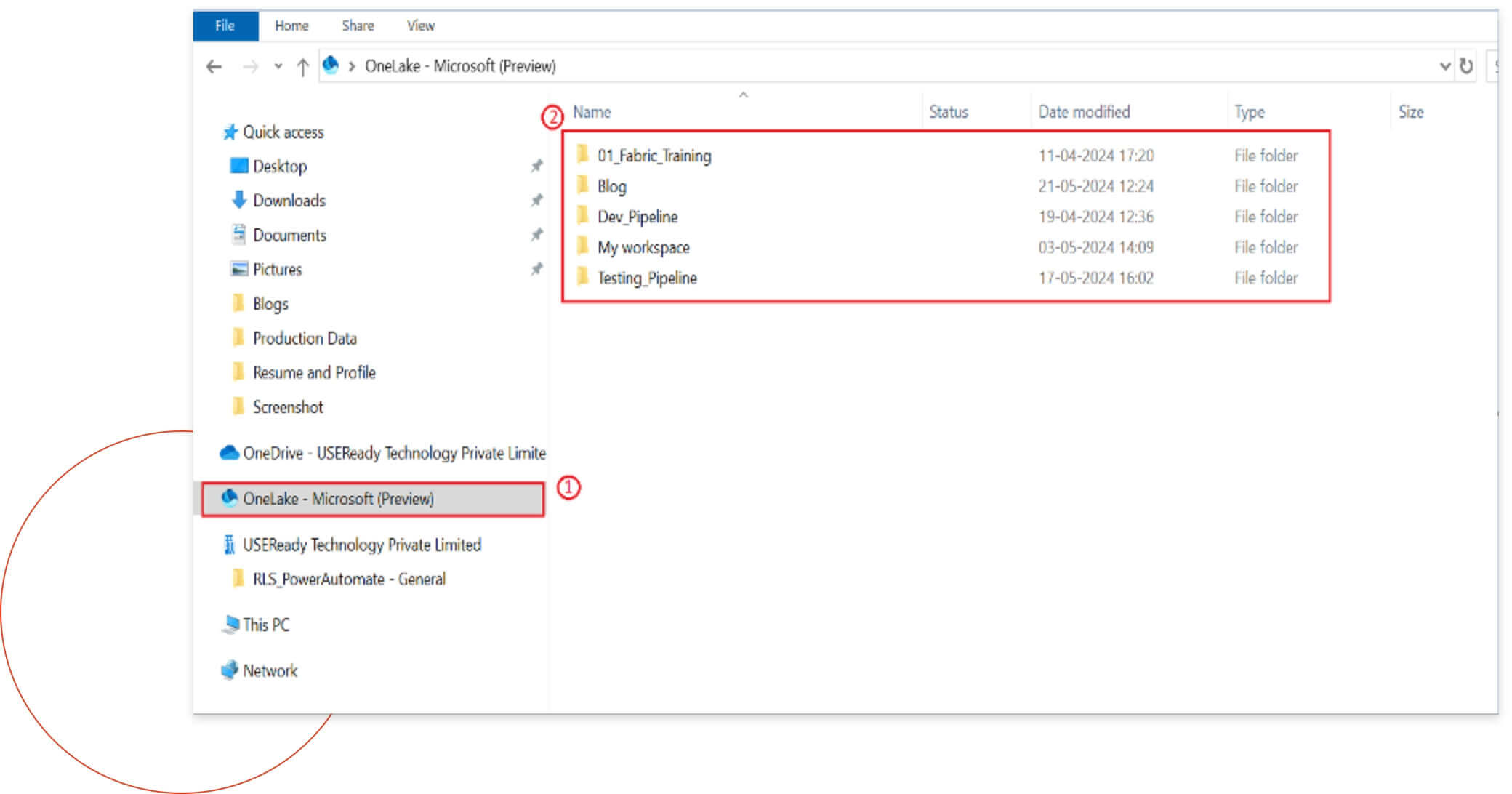Image resolution: width=1512 pixels, height=794 pixels.
Task: Open the Resume and Profile folder
Action: pyautogui.click(x=314, y=373)
